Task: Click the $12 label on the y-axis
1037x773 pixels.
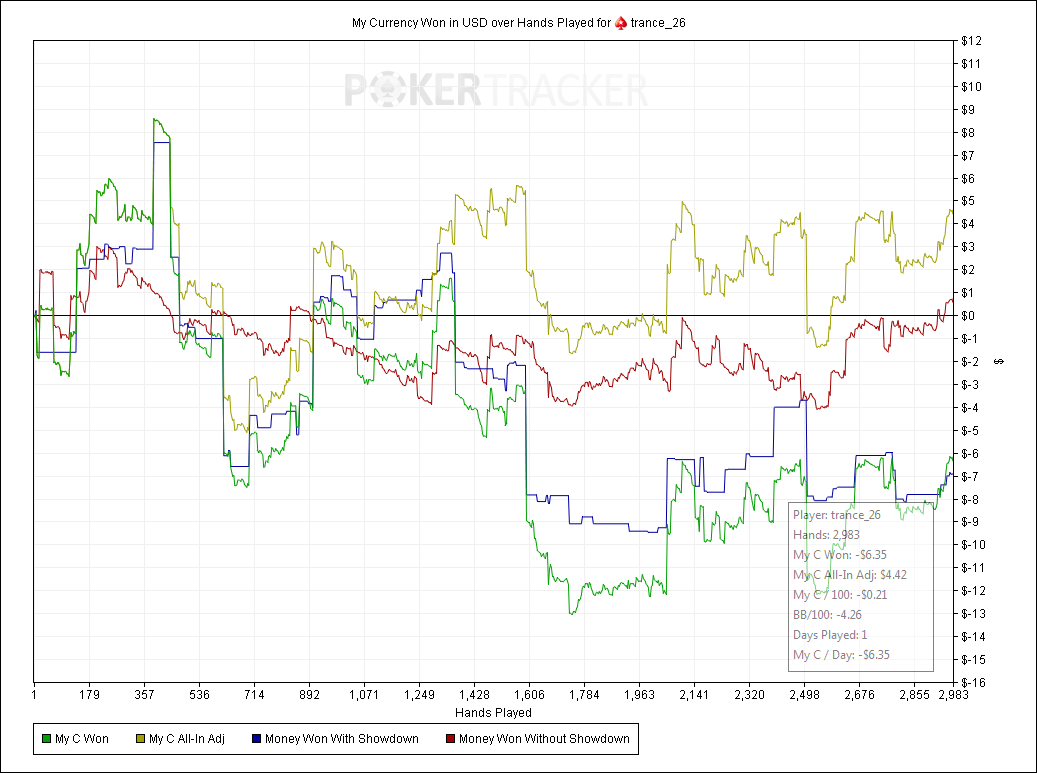Action: [971, 41]
